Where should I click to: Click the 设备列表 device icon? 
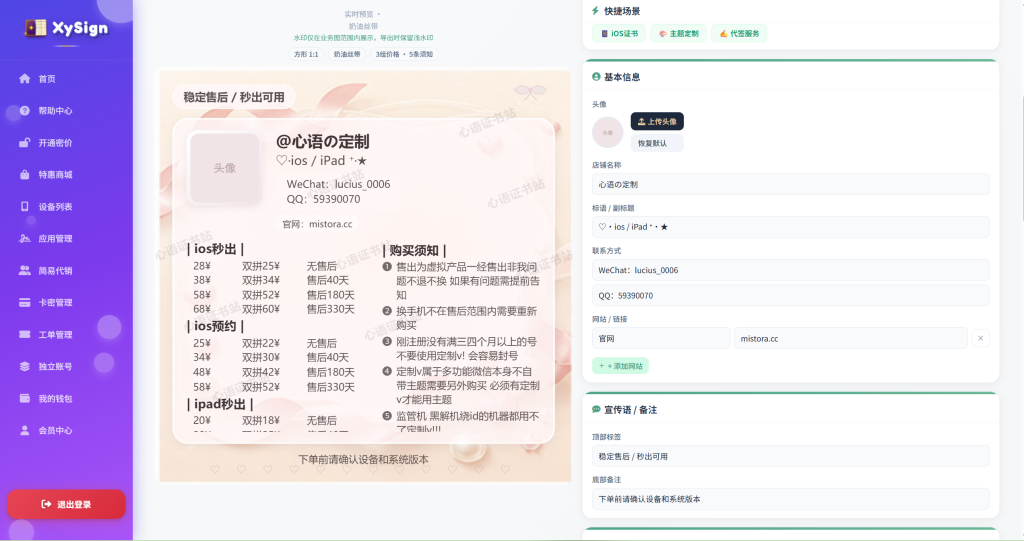coord(25,206)
